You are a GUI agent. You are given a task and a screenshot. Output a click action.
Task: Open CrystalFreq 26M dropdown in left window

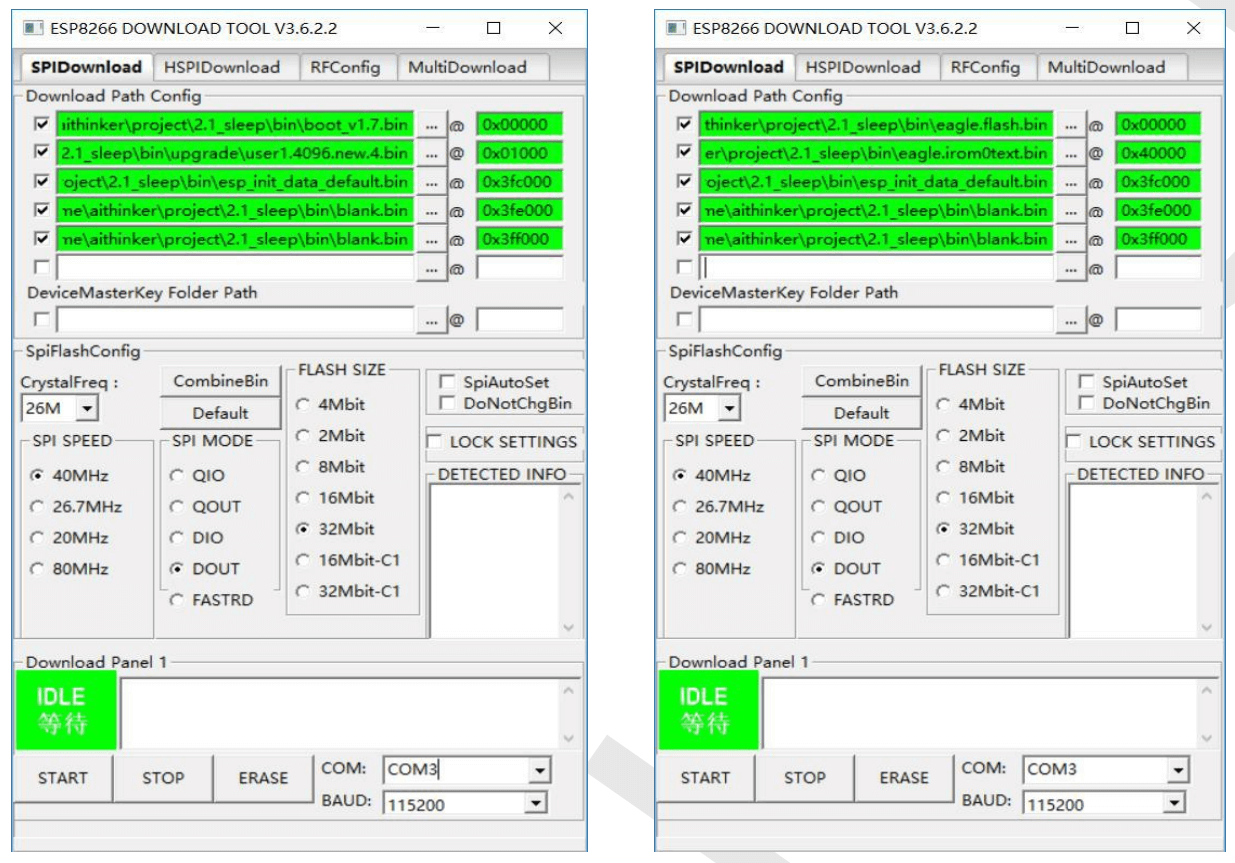pyautogui.click(x=87, y=409)
